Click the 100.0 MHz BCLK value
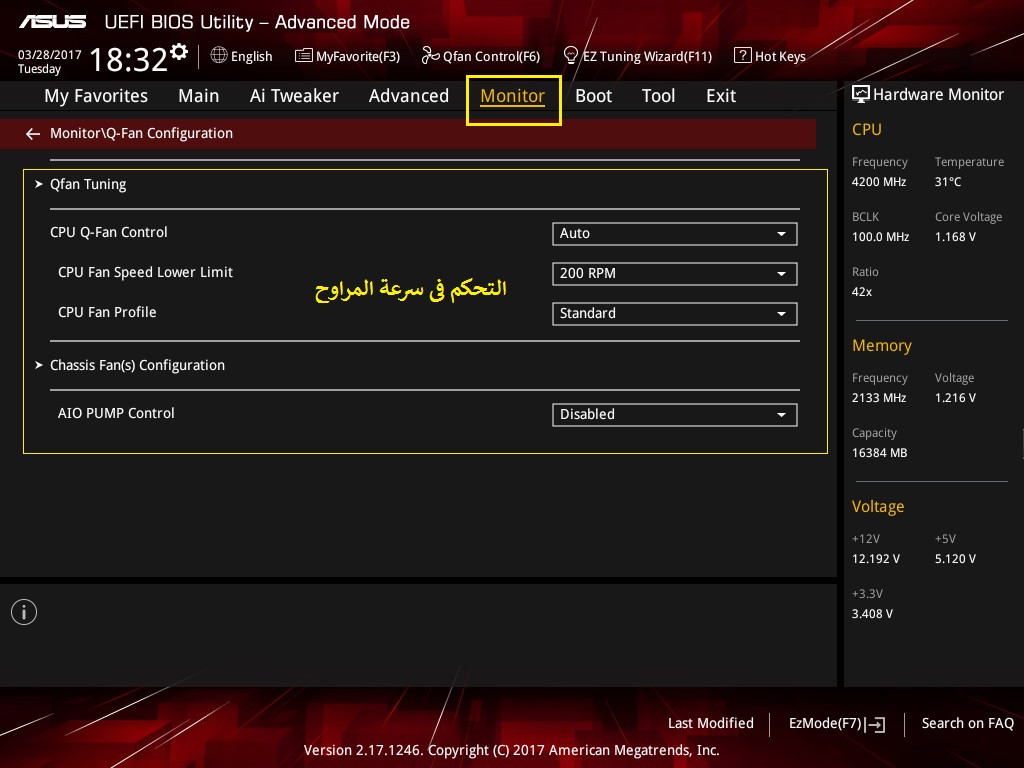Image resolution: width=1024 pixels, height=768 pixels. coord(880,236)
